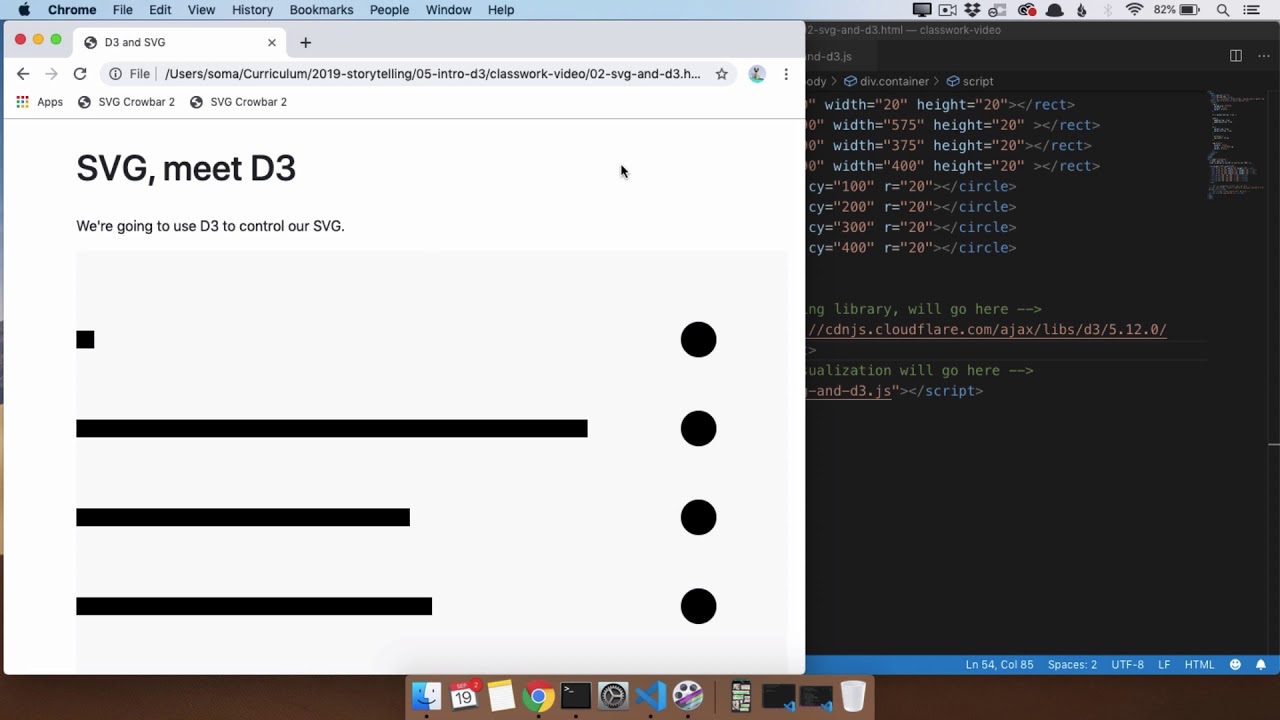Split the VS Code editor
Image resolution: width=1280 pixels, height=720 pixels.
(x=1236, y=56)
